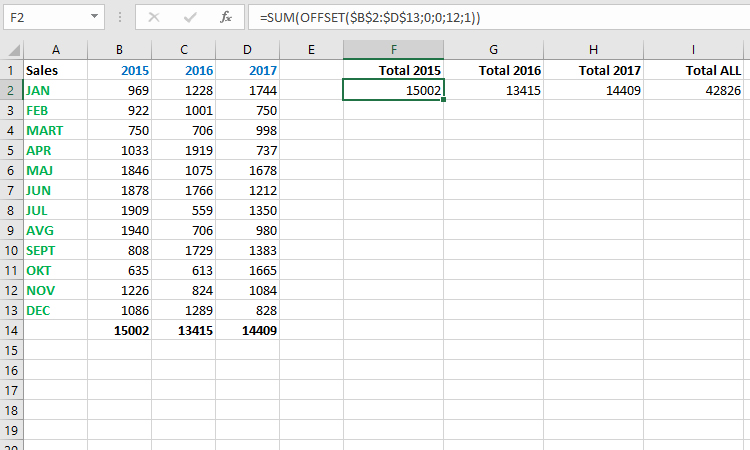This screenshot has width=750, height=450.
Task: Select row 14 header
Action: 11,330
